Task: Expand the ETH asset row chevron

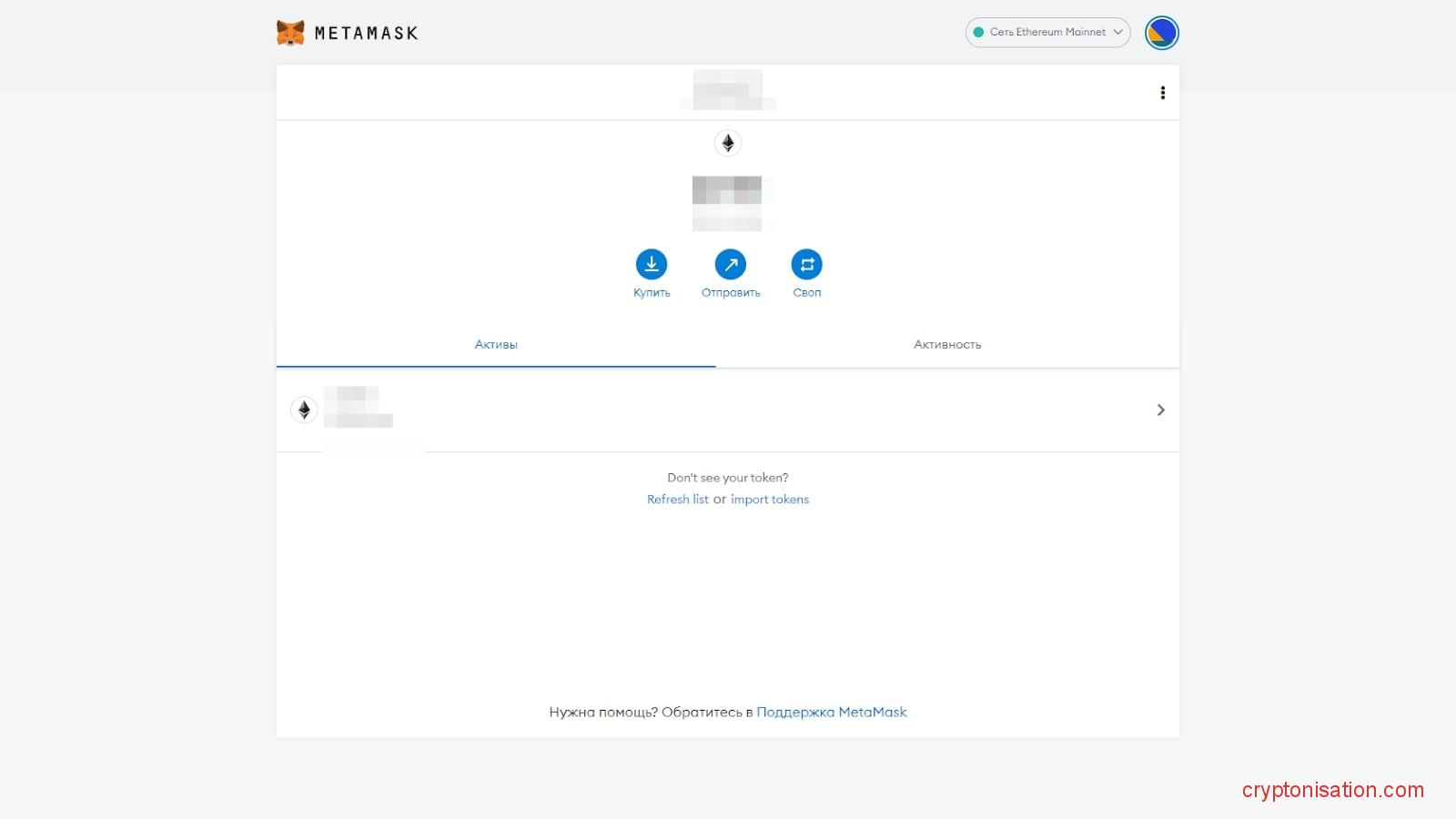Action: pyautogui.click(x=1160, y=409)
